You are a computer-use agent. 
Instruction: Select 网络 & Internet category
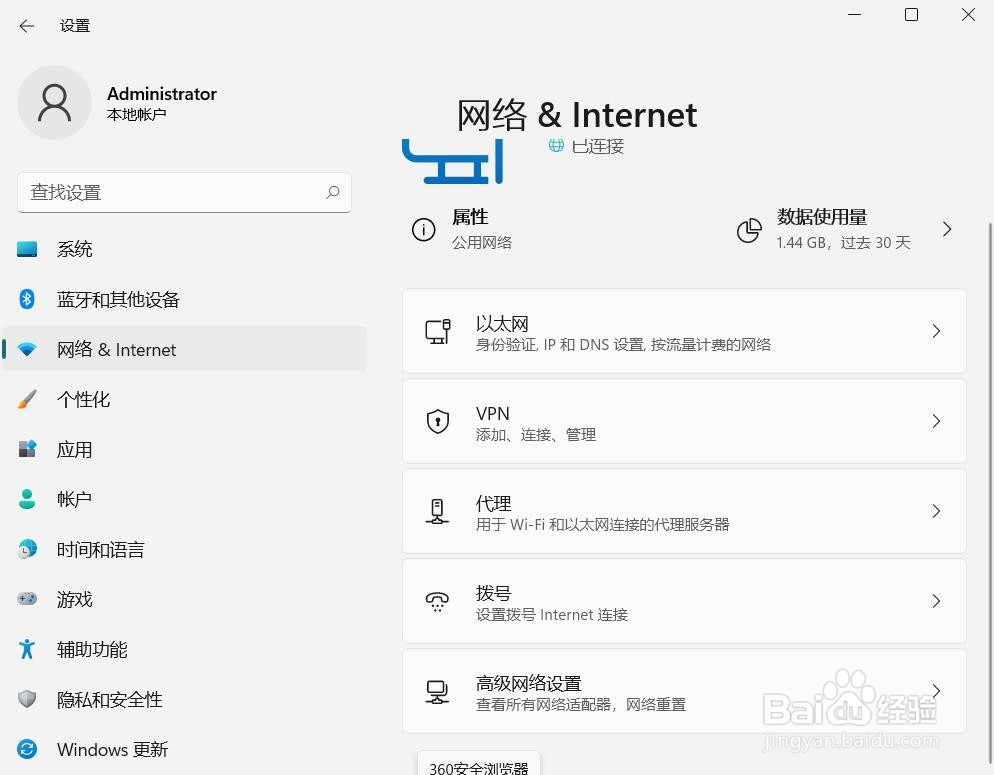coord(184,349)
